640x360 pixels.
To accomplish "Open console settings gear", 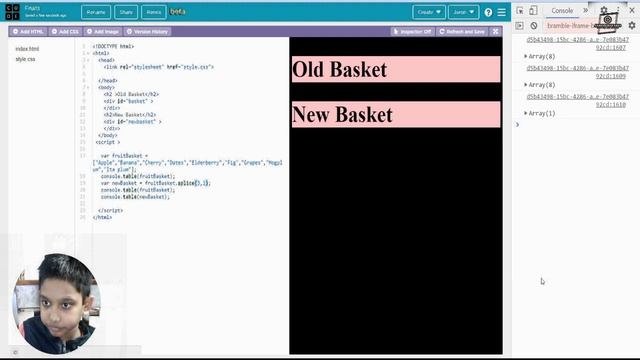I will 632,26.
